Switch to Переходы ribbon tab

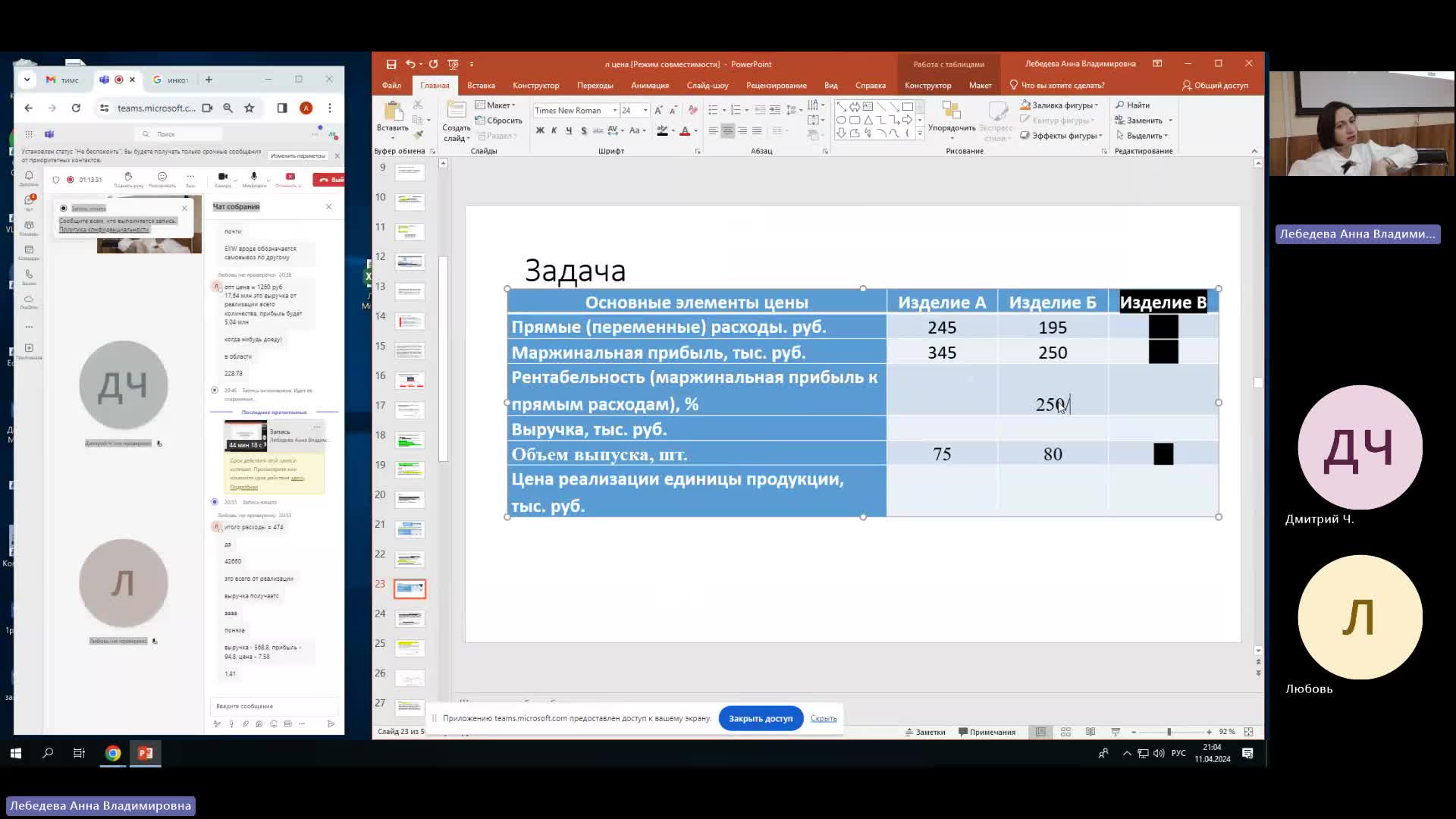595,86
